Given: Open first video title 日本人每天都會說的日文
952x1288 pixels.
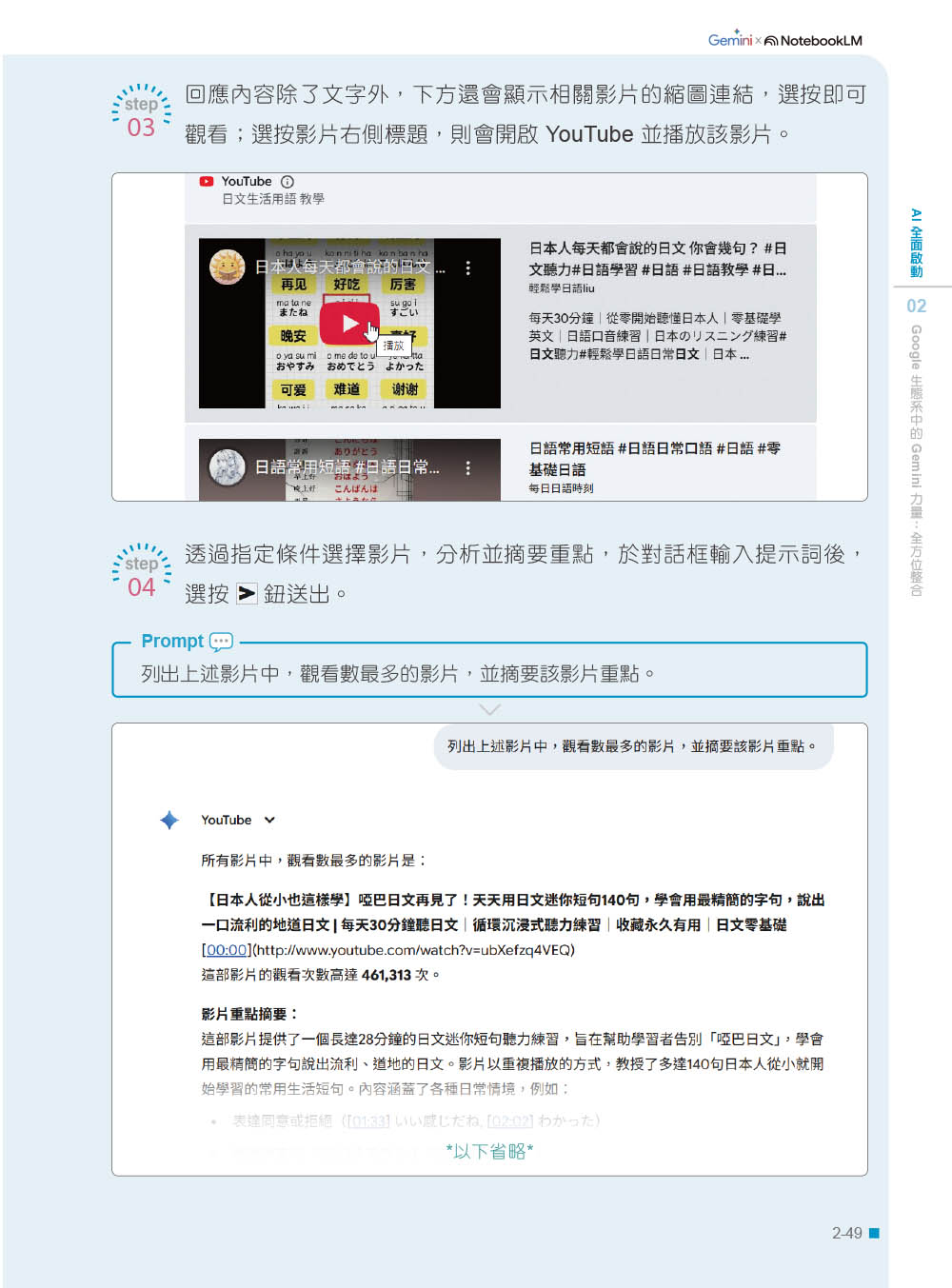Looking at the screenshot, I should point(657,259).
